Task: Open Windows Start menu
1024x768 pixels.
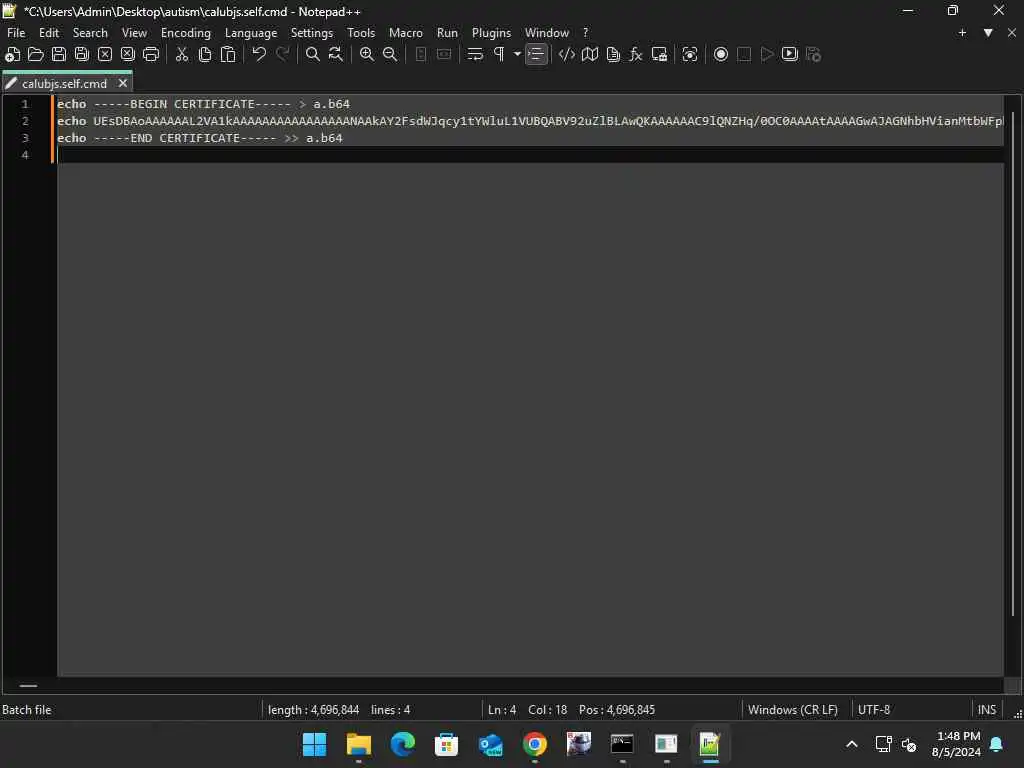Action: (314, 744)
